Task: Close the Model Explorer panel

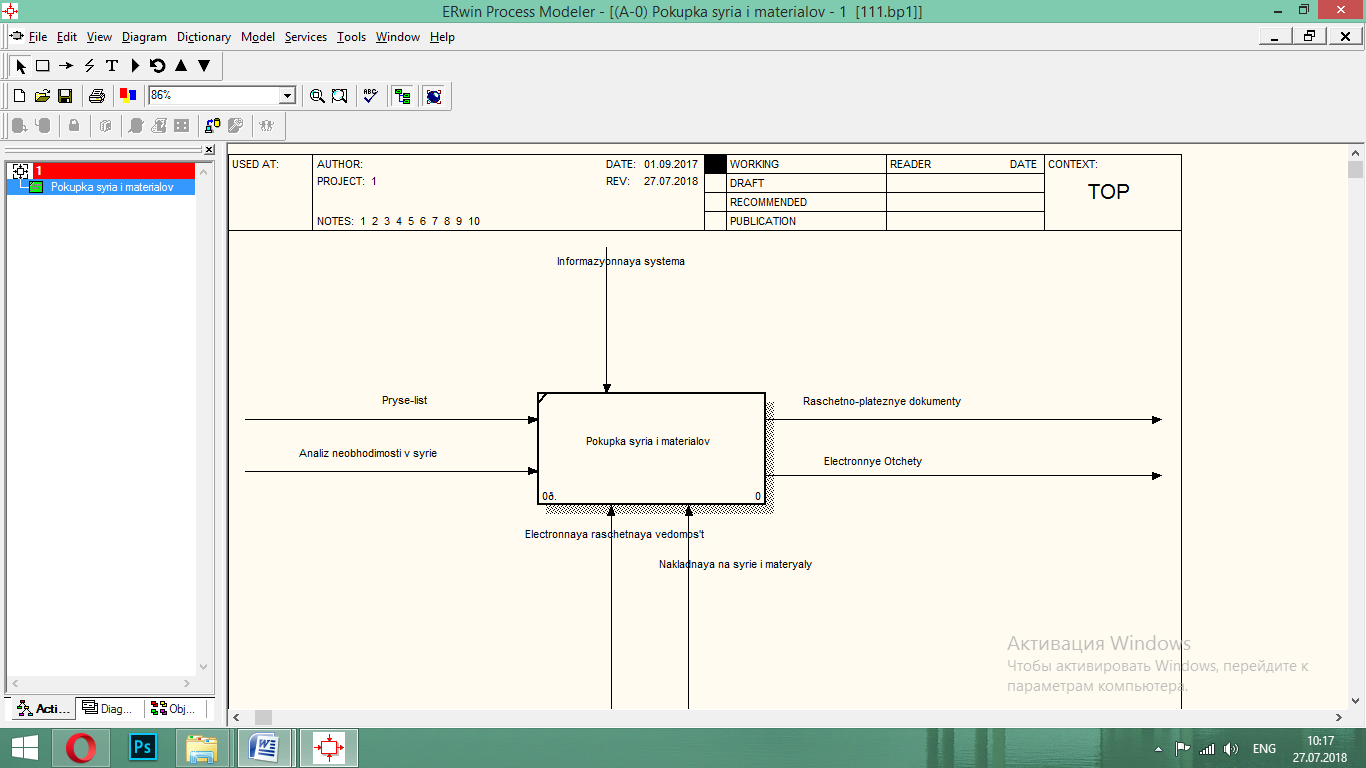Action: 209,150
